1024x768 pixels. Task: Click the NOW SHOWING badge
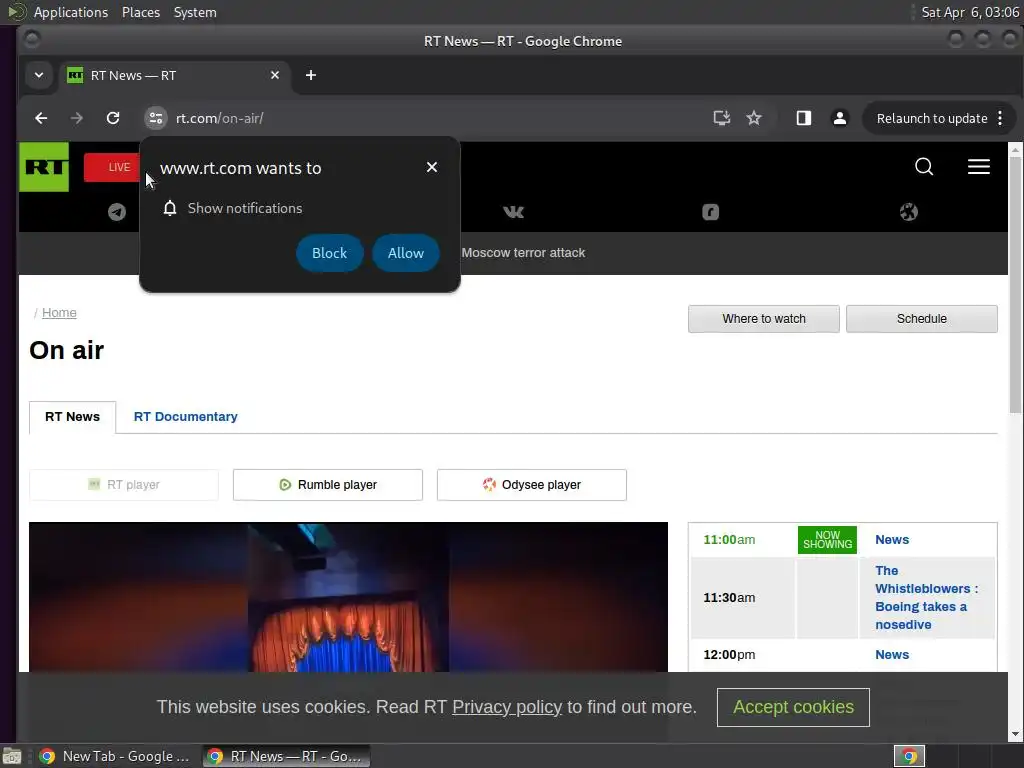point(827,539)
